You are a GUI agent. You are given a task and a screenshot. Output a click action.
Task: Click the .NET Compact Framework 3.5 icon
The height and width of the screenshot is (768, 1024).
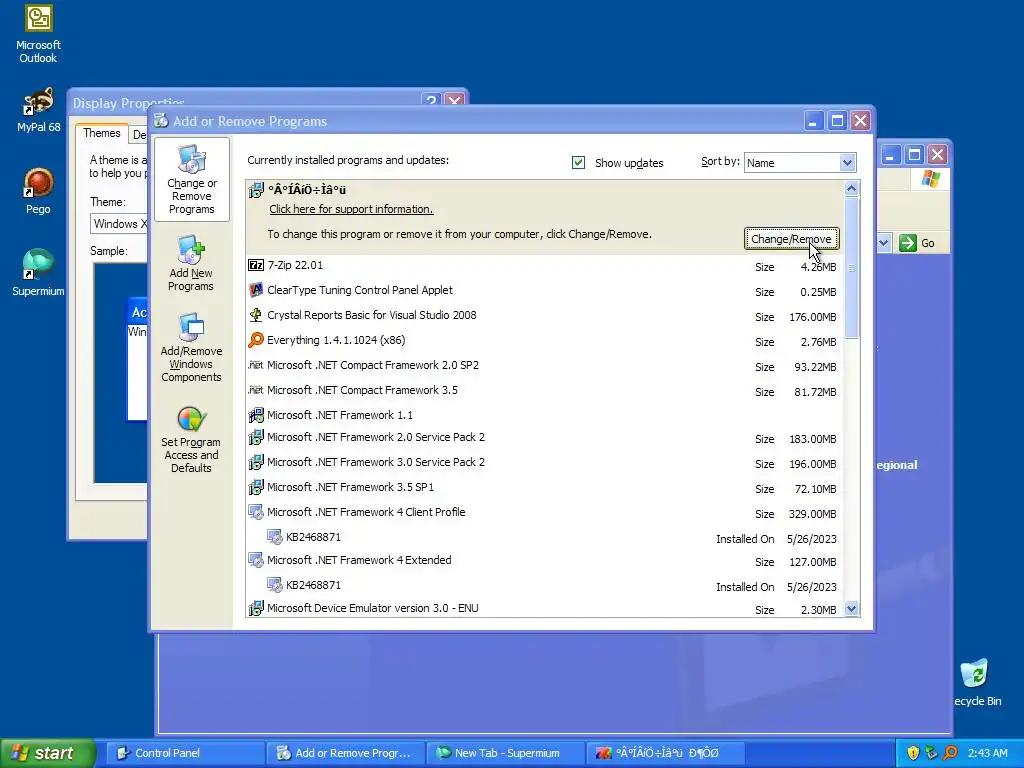click(256, 390)
